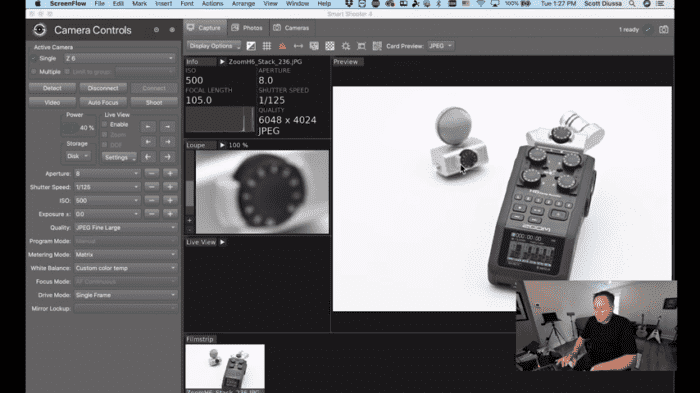Click the Auto Focus button
This screenshot has width=700, height=393.
pos(103,102)
